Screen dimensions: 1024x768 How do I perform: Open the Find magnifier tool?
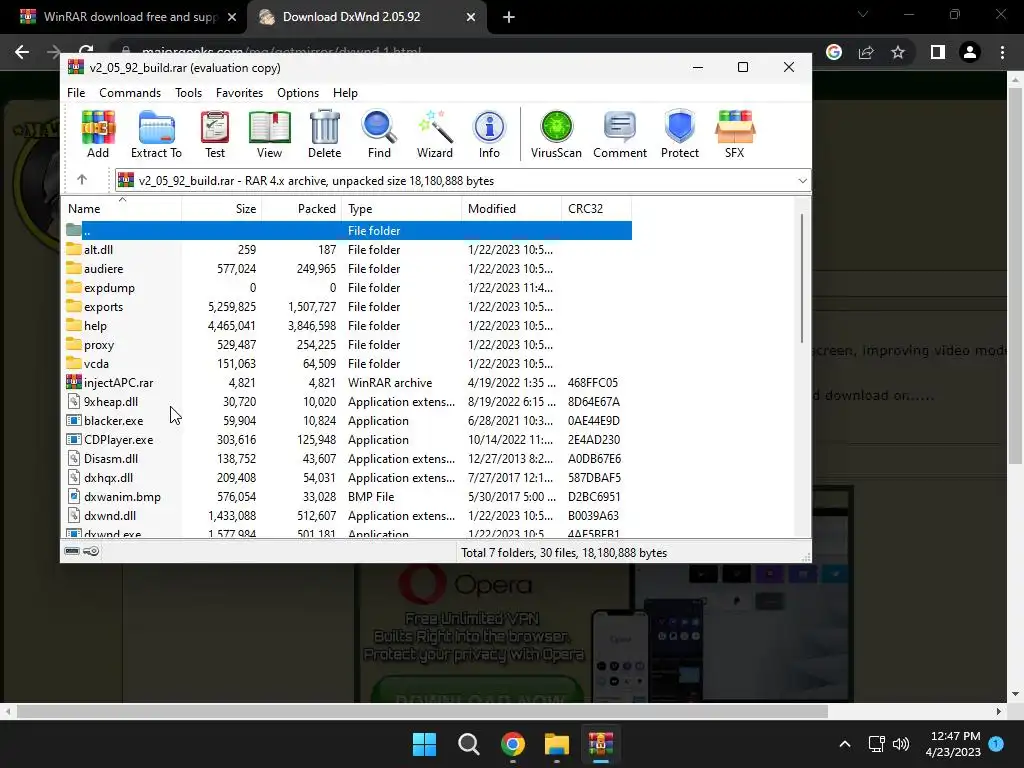[x=379, y=134]
